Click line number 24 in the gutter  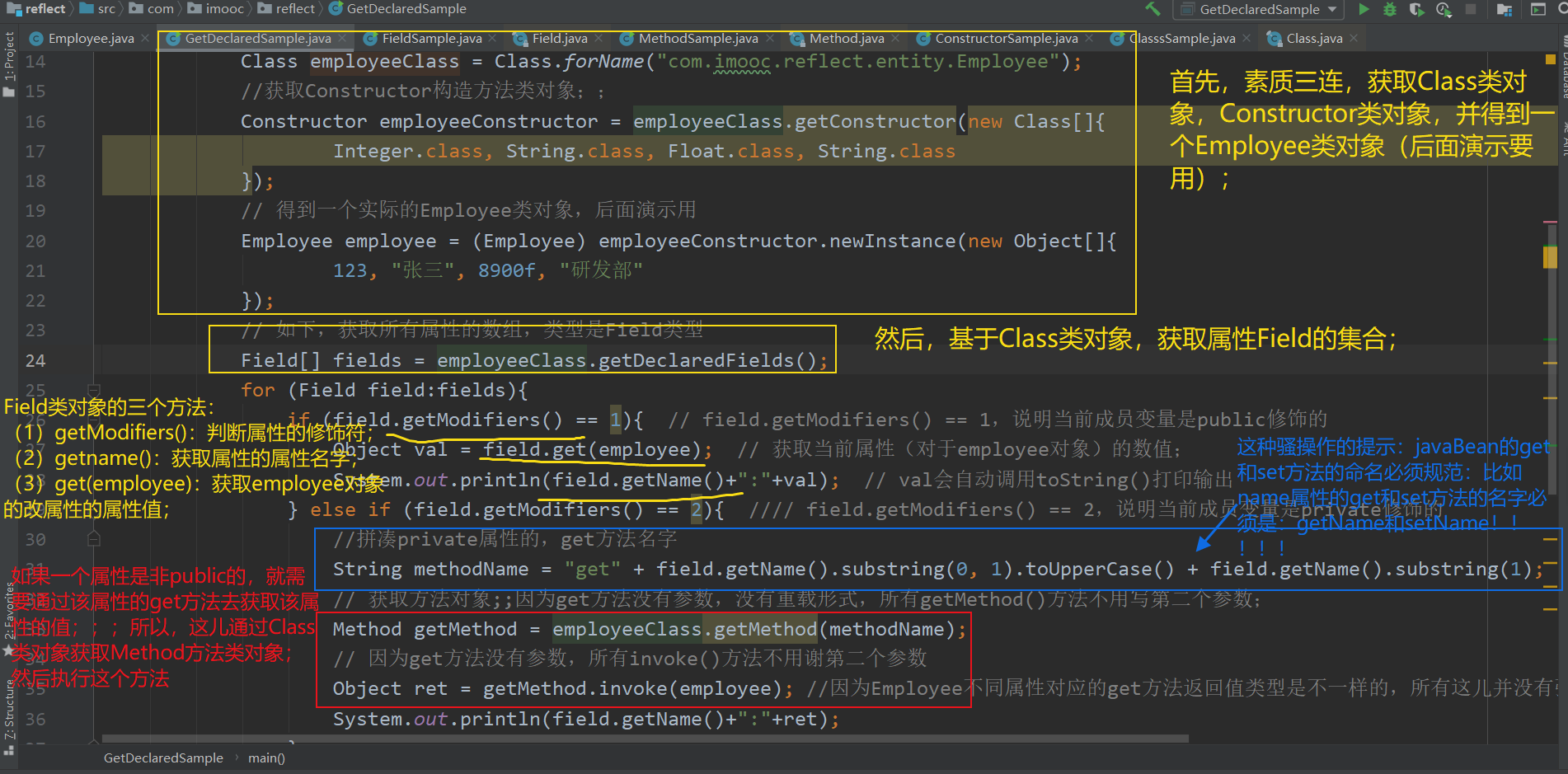(x=35, y=360)
